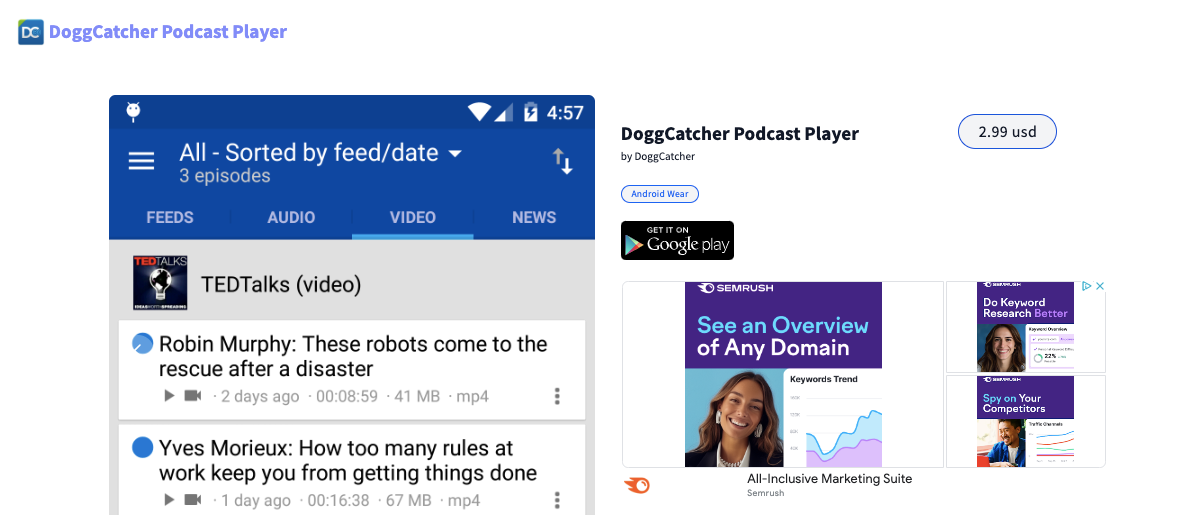Open the Yves Morieux episode title
The height and width of the screenshot is (515, 1181).
coord(347,460)
